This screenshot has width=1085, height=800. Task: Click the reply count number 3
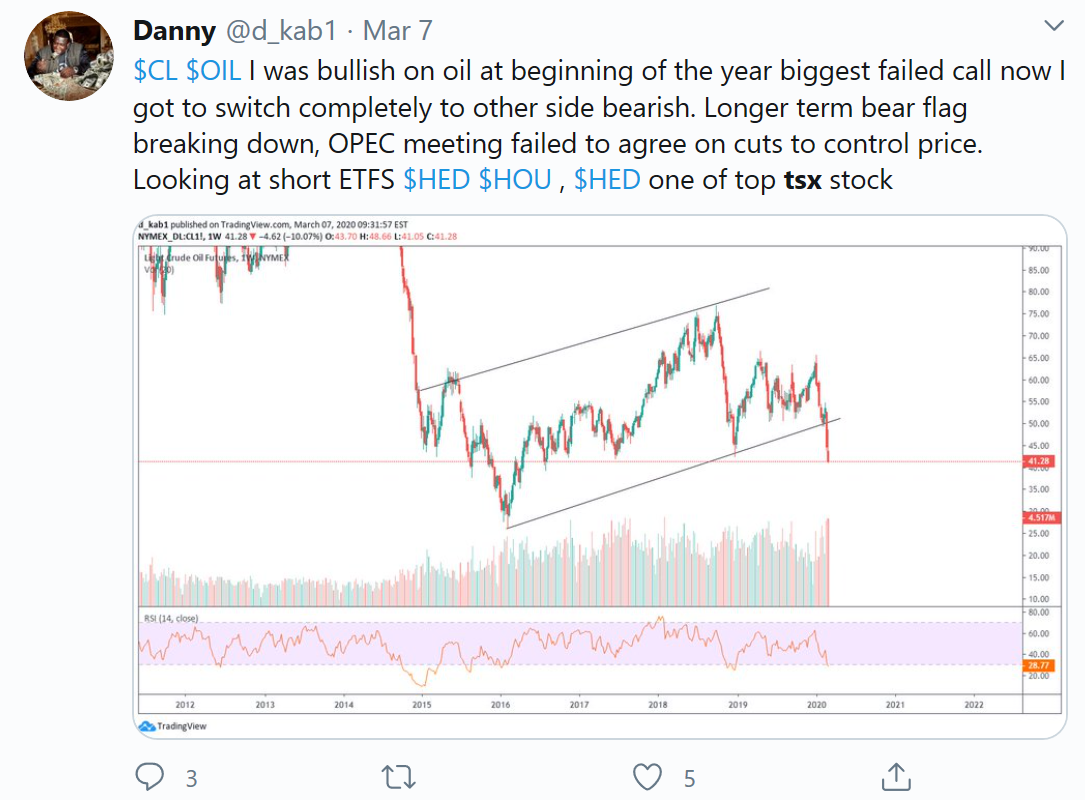tap(191, 777)
